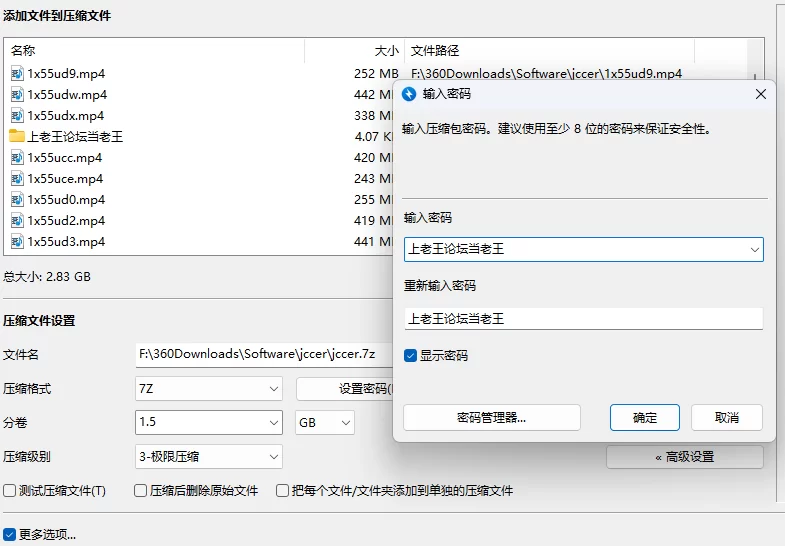Open the 压缩级别 3-极限压缩 dropdown

(209, 456)
